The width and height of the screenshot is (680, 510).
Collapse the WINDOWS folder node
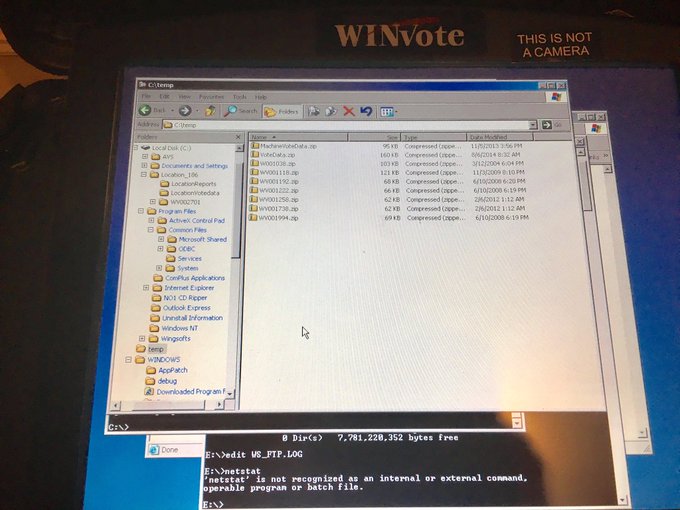128,360
